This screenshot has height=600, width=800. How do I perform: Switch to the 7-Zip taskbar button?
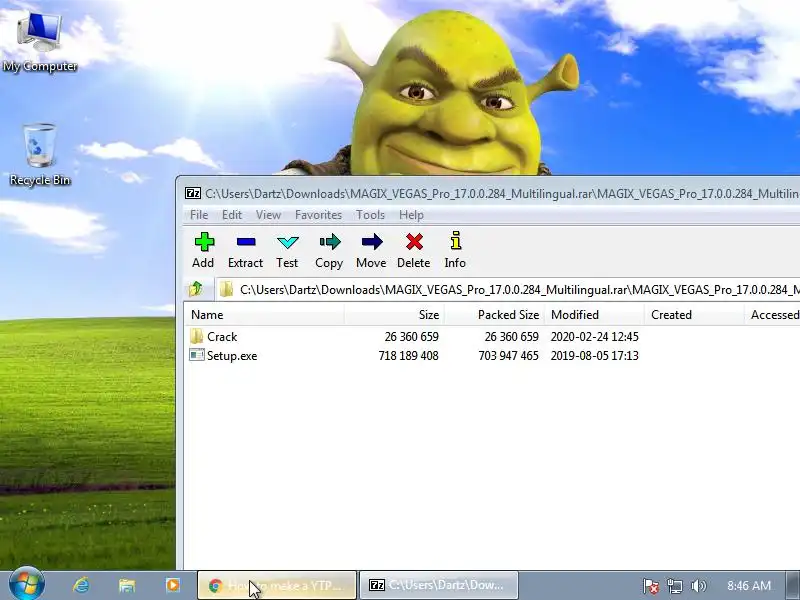pyautogui.click(x=439, y=585)
